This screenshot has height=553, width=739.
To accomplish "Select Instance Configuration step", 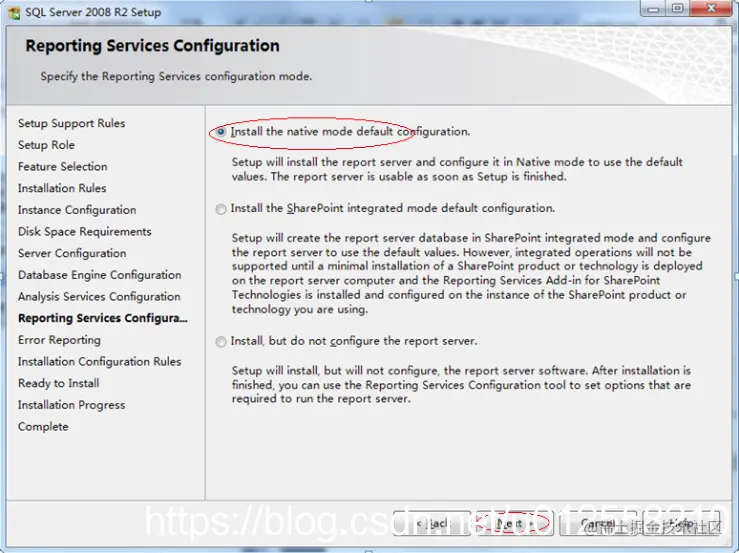I will tap(77, 210).
